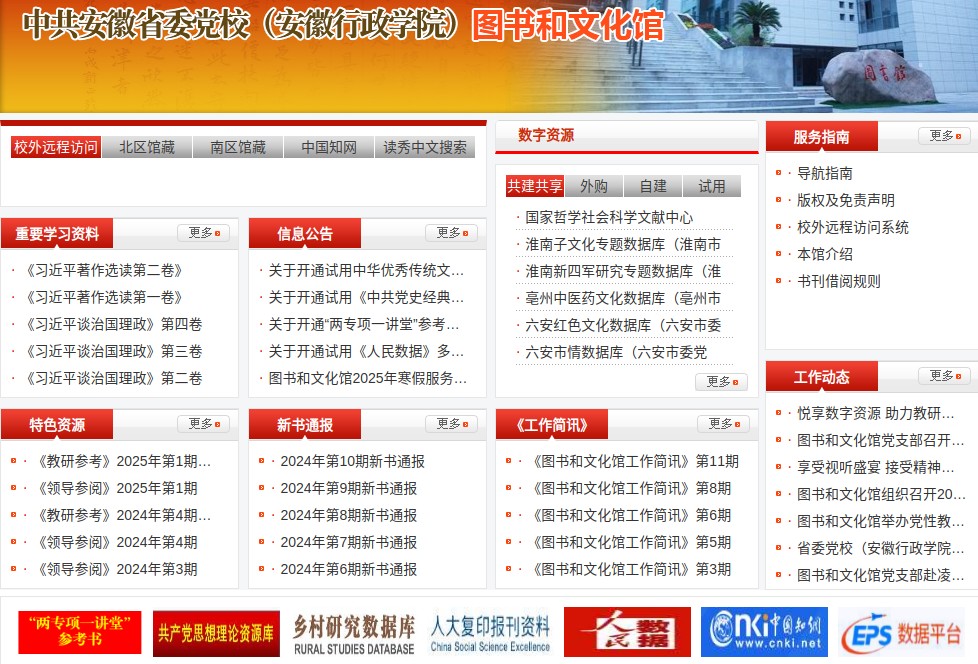The height and width of the screenshot is (664, 978).
Task: Click the 校外远程访问系统 service link
Action: (x=853, y=227)
